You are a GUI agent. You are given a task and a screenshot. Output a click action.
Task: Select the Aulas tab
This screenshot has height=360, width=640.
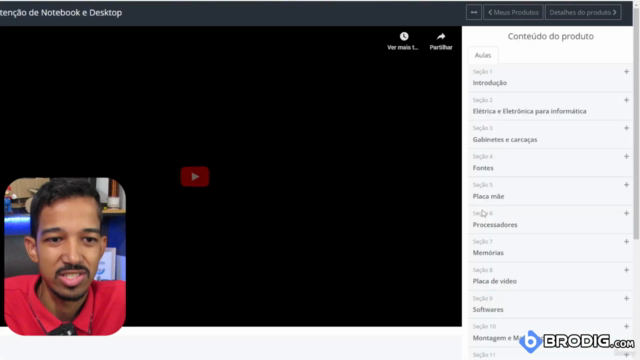click(x=483, y=55)
